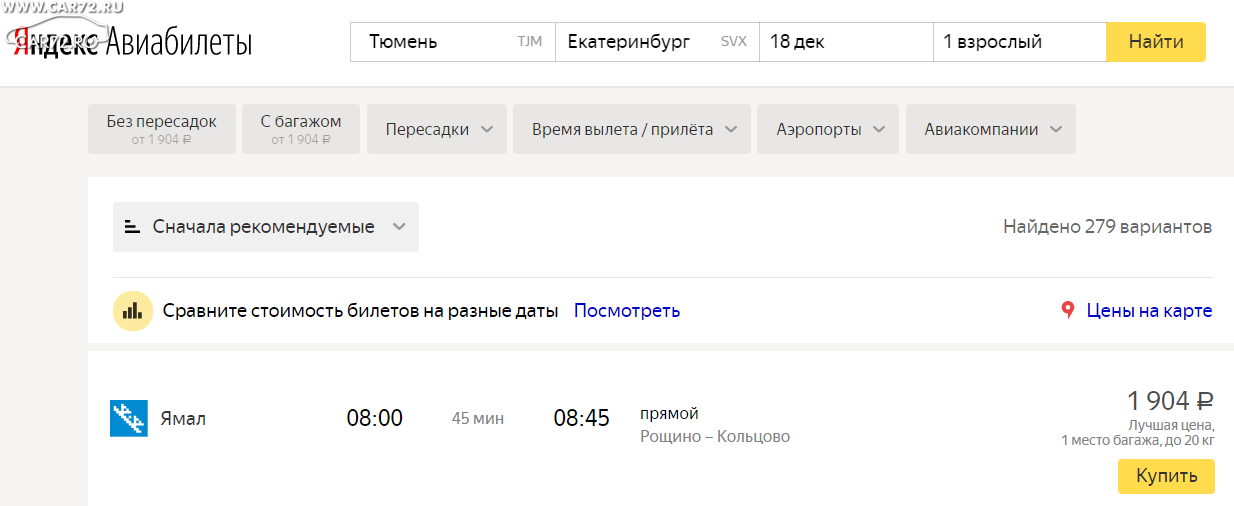
Task: Start the search with Найти
Action: click(1156, 42)
